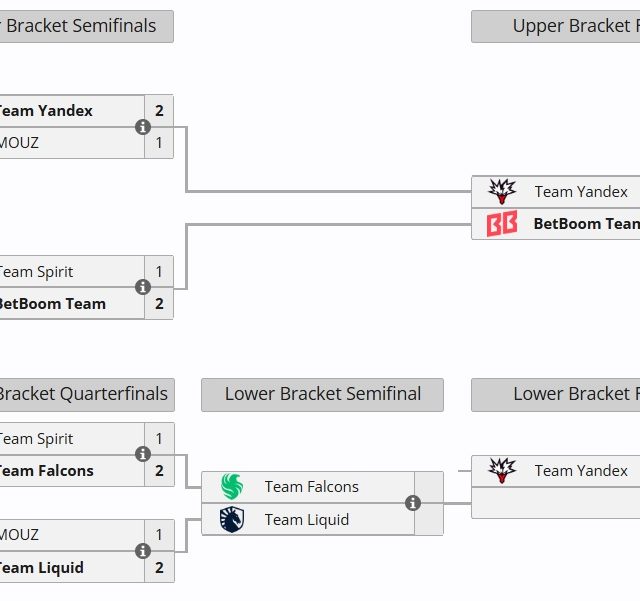The height and width of the screenshot is (601, 640).
Task: Open info icon for Yandex vs MOUZ match
Action: click(143, 127)
